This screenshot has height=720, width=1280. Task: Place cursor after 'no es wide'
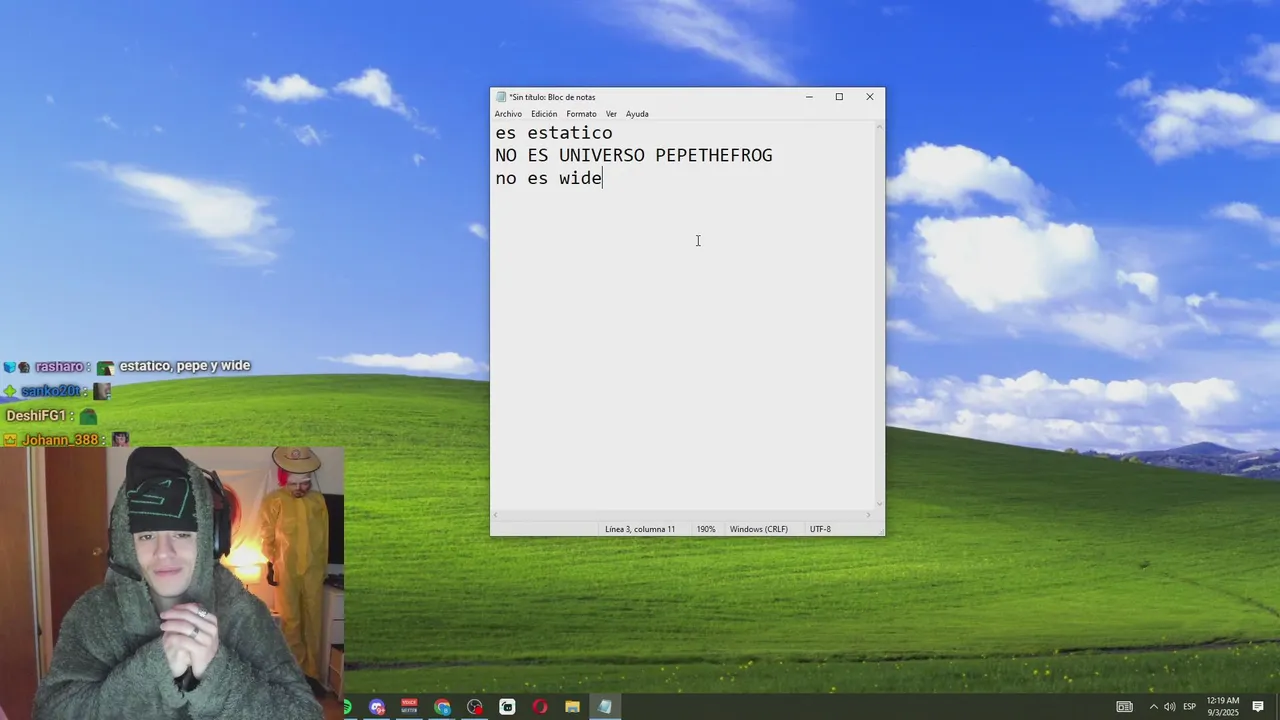(603, 178)
